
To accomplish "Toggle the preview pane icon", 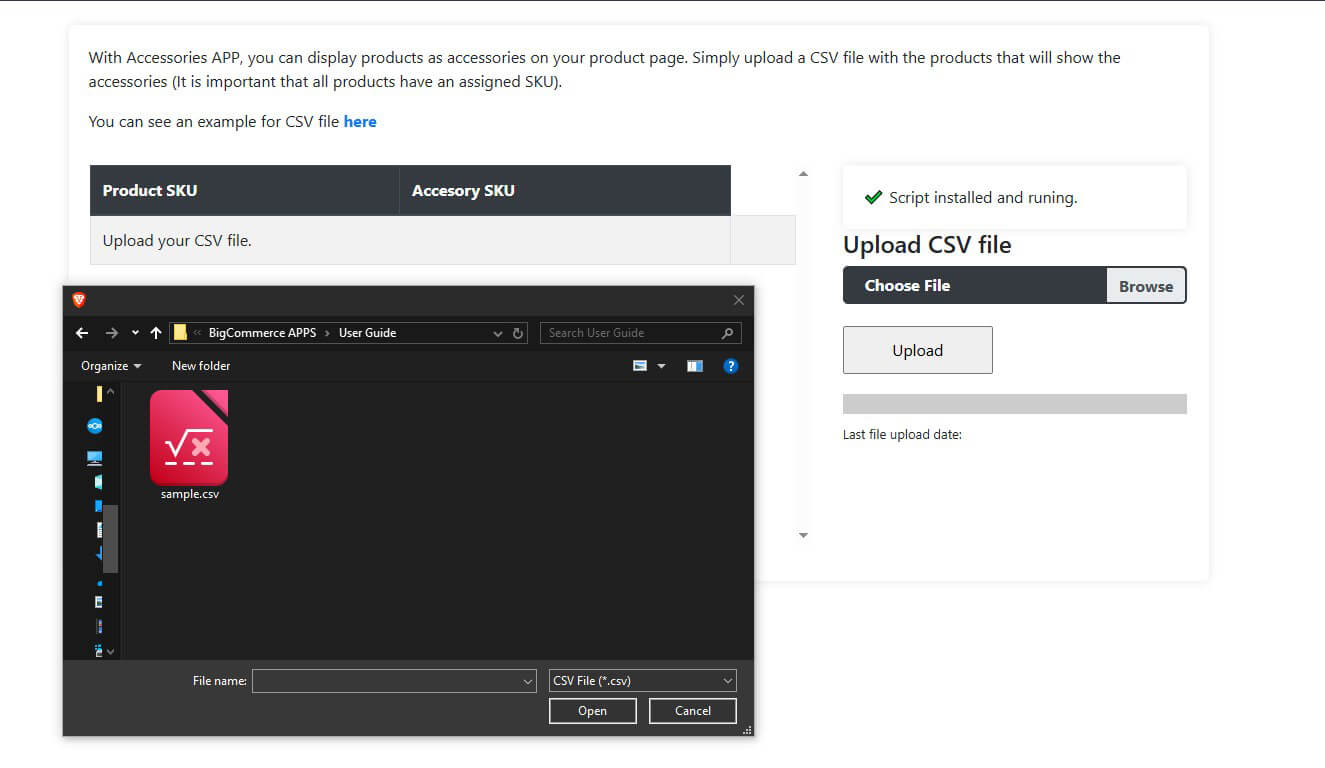I will 695,366.
